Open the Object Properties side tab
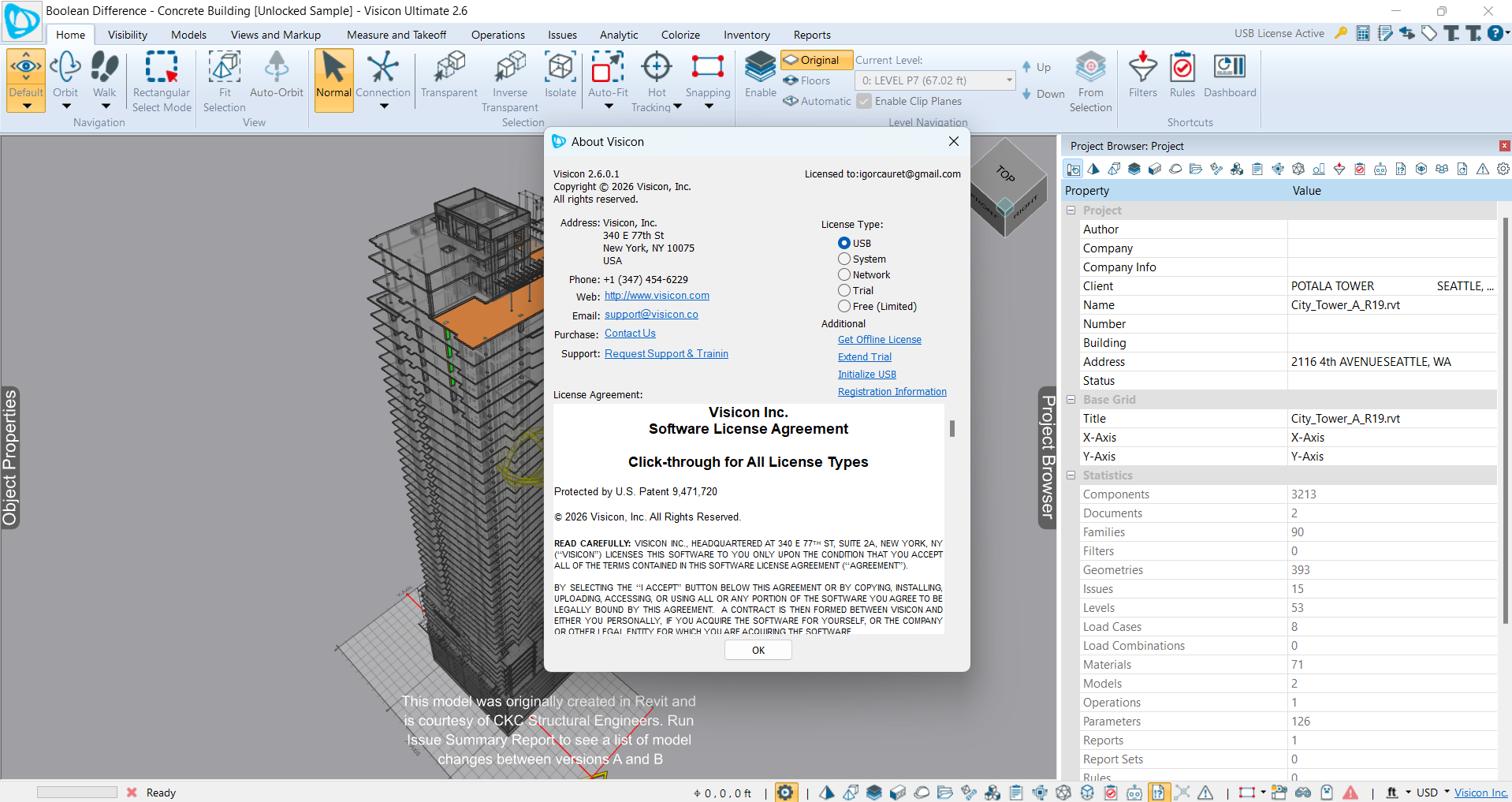The height and width of the screenshot is (802, 1512). (10, 457)
